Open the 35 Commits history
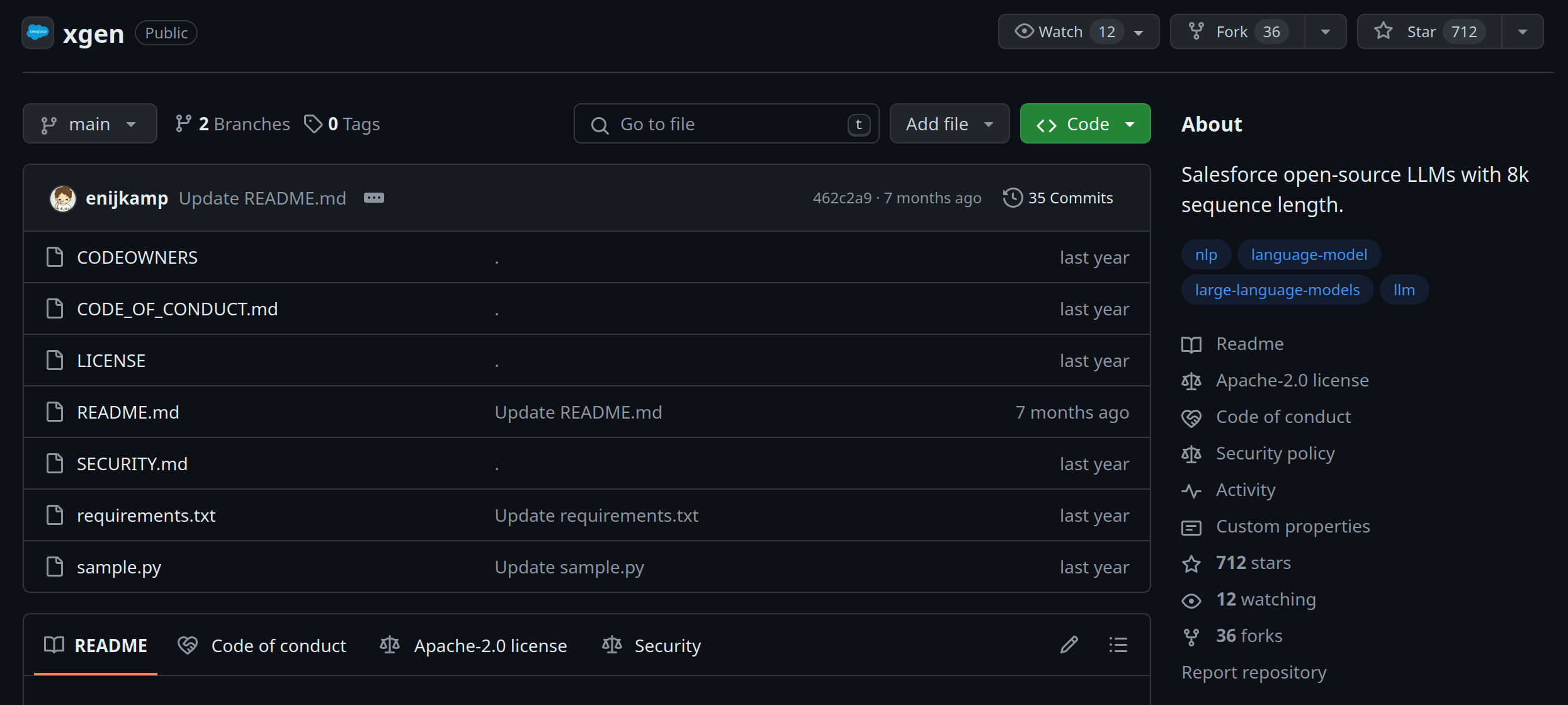Image resolution: width=1568 pixels, height=705 pixels. [1058, 198]
